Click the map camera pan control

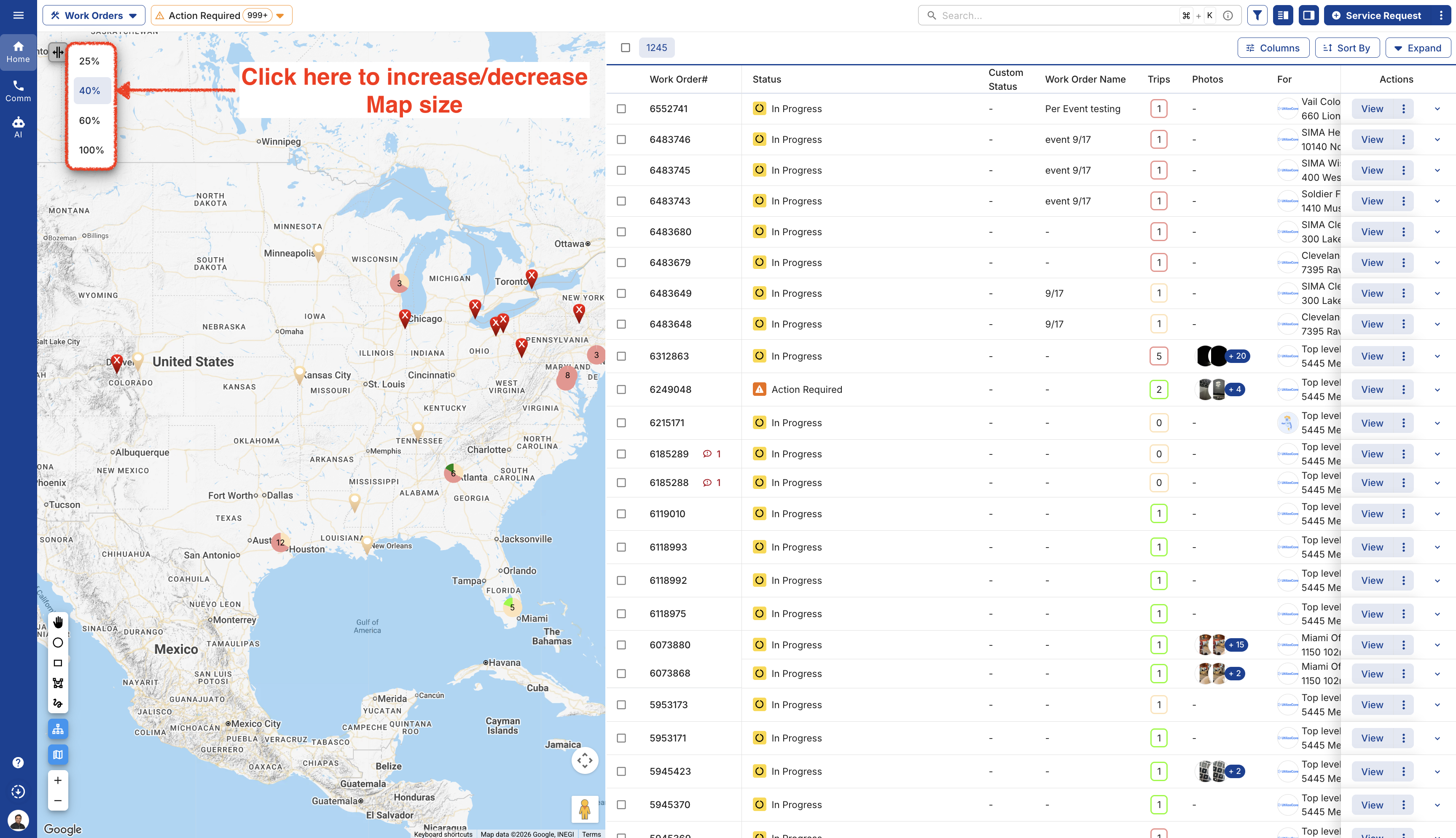585,760
